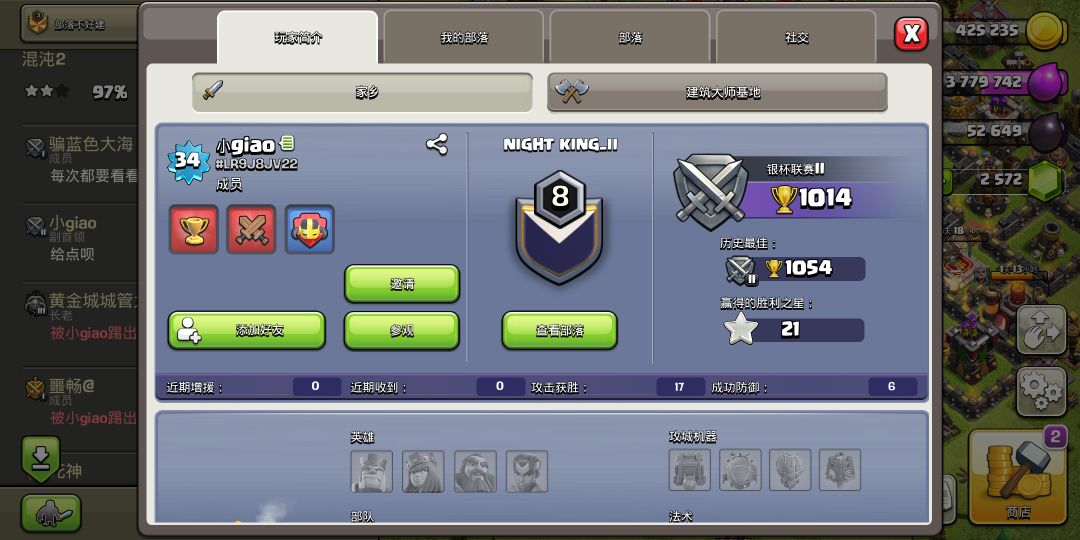Click the 查看部落 button
1080x540 pixels.
point(559,331)
